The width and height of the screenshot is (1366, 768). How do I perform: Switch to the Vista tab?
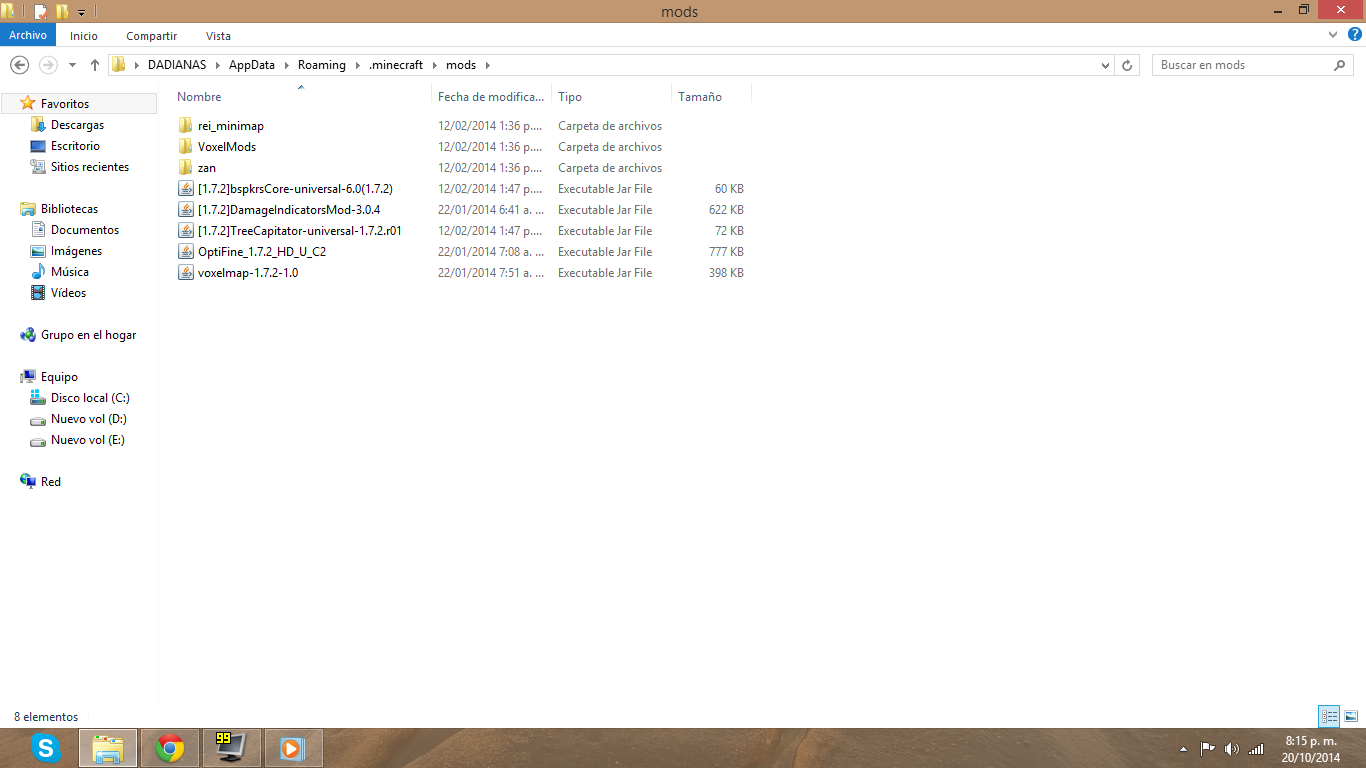[218, 35]
